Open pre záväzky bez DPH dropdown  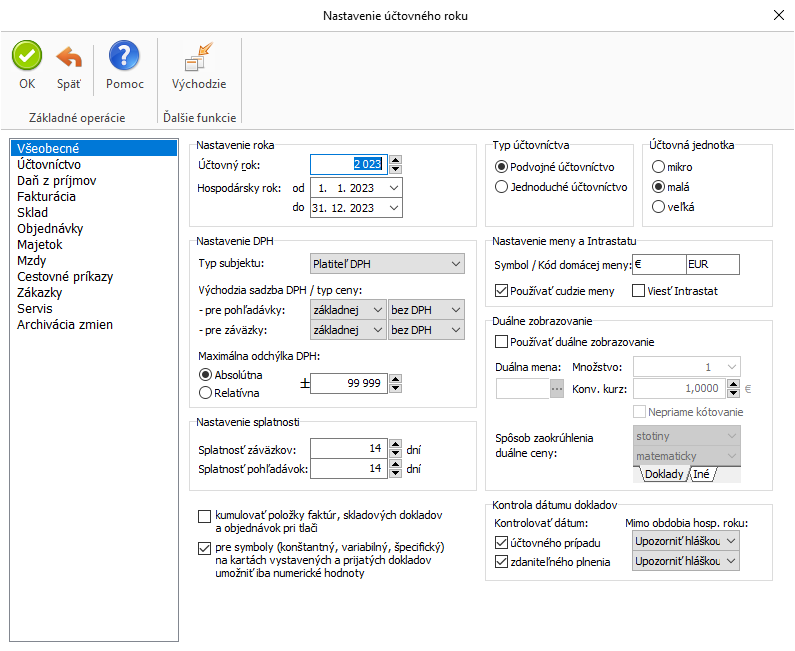(x=426, y=330)
